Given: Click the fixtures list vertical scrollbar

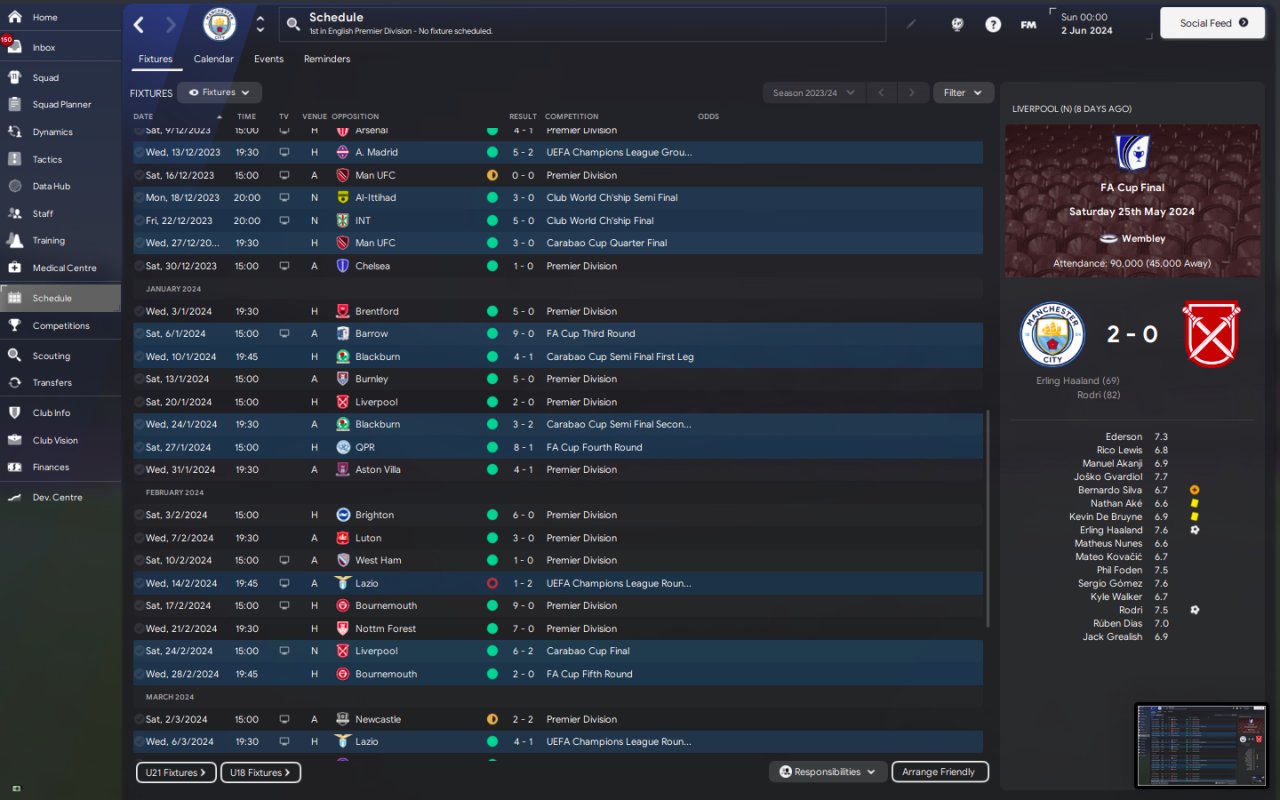Looking at the screenshot, I should tap(988, 518).
